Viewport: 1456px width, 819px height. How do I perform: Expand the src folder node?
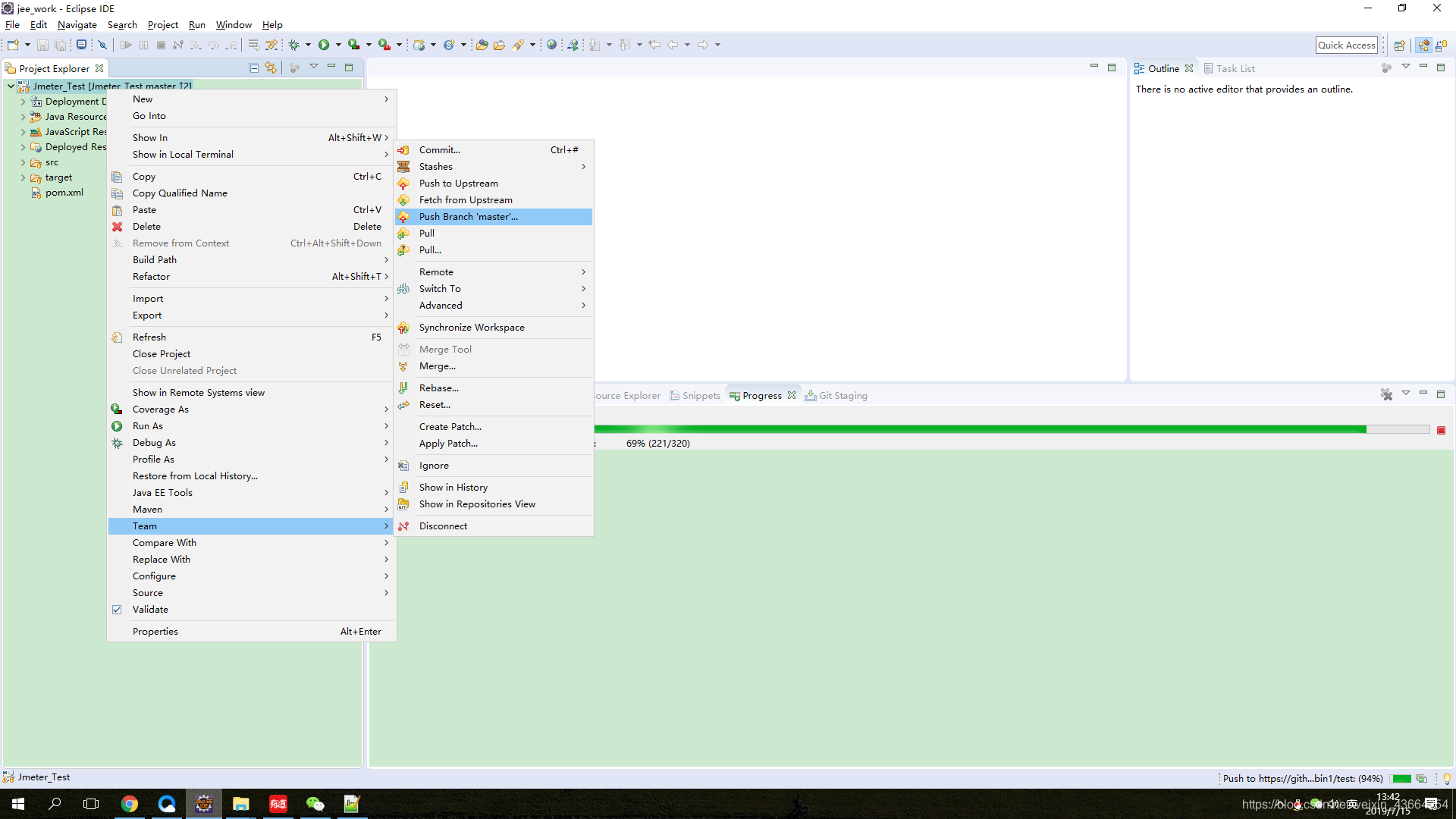tap(23, 162)
